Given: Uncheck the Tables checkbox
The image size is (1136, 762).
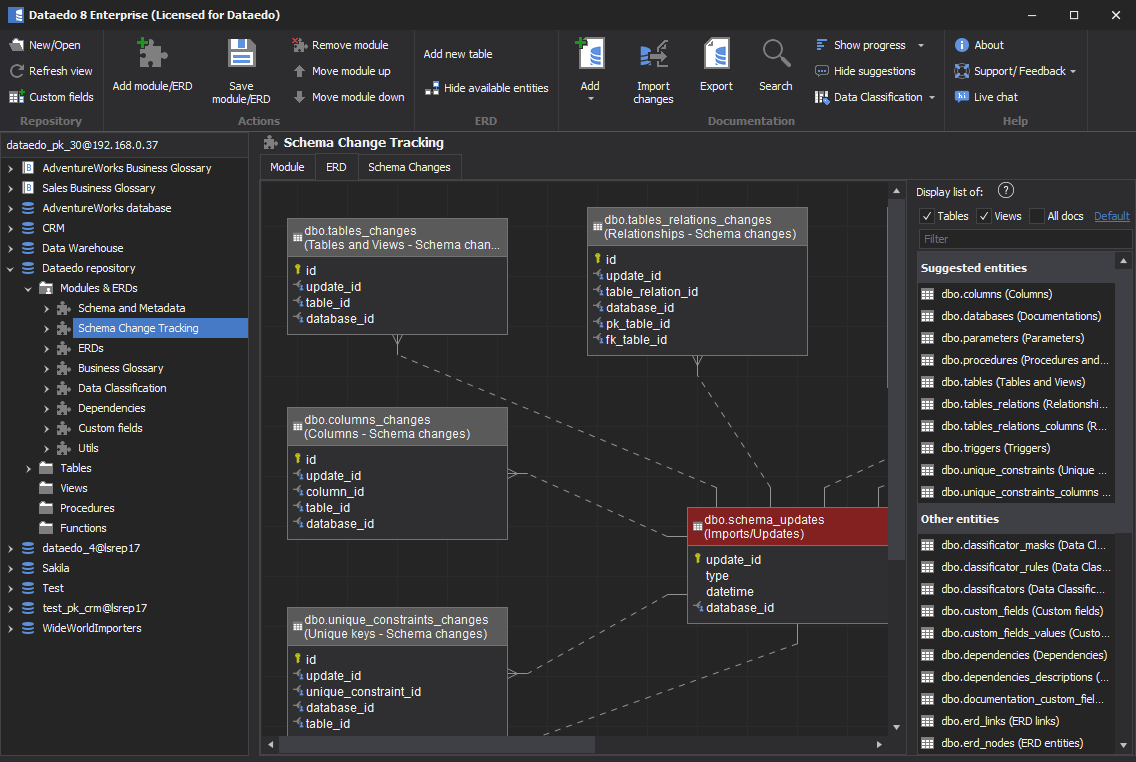Looking at the screenshot, I should click(927, 216).
